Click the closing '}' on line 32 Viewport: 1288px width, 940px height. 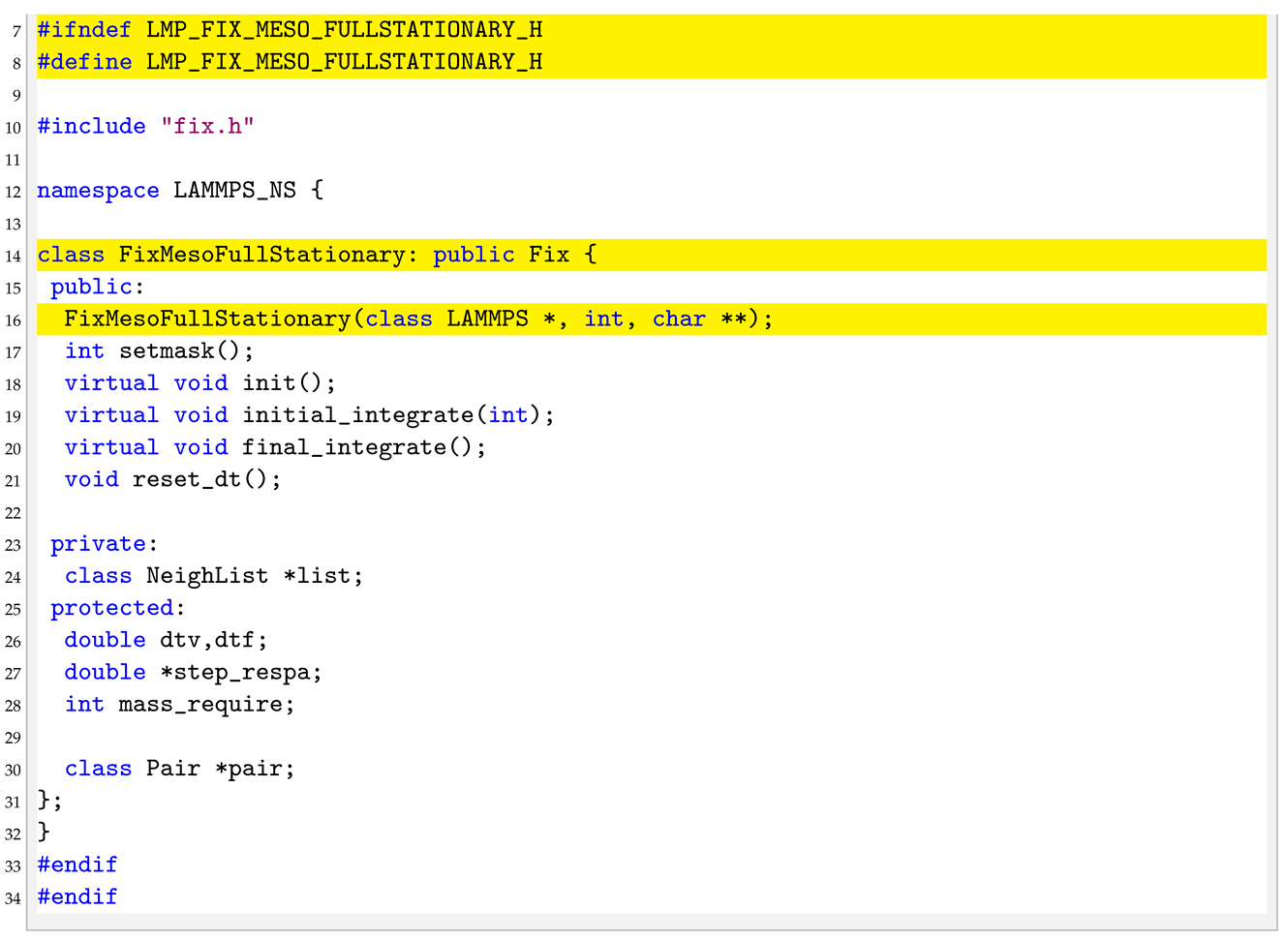(x=44, y=833)
